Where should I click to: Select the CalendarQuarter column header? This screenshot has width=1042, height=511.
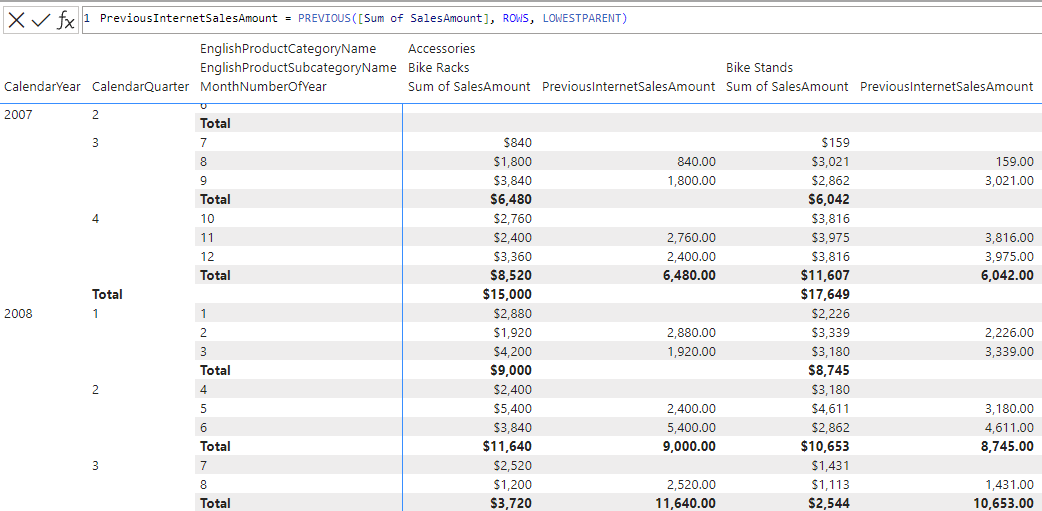140,87
